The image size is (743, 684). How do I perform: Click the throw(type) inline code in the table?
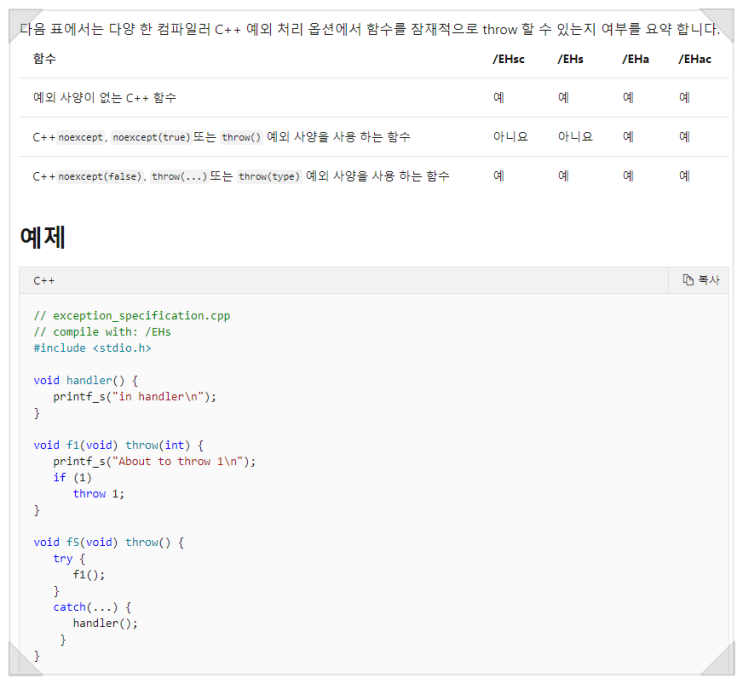point(269,177)
